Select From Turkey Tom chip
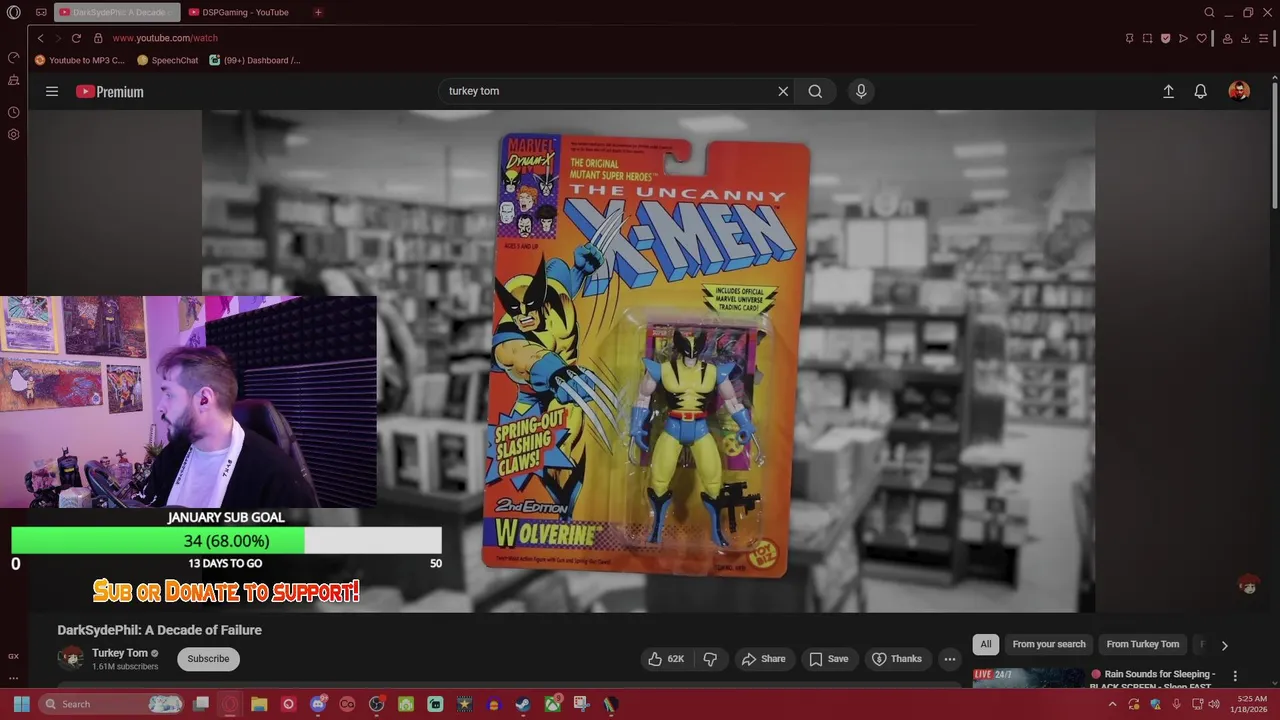This screenshot has height=720, width=1280. coord(1143,644)
